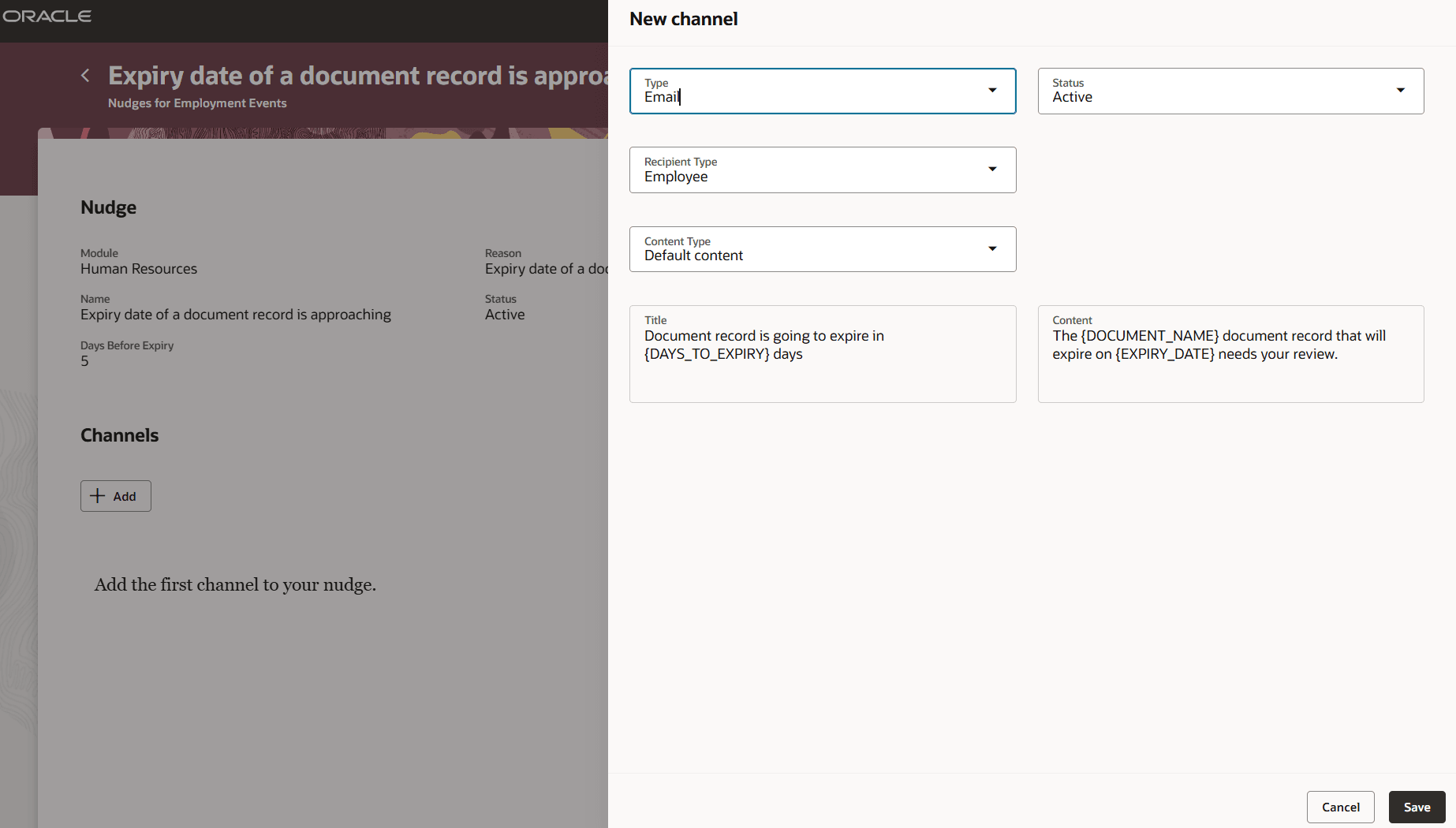This screenshot has width=1456, height=828.
Task: Click the Reason value text
Action: [x=546, y=269]
